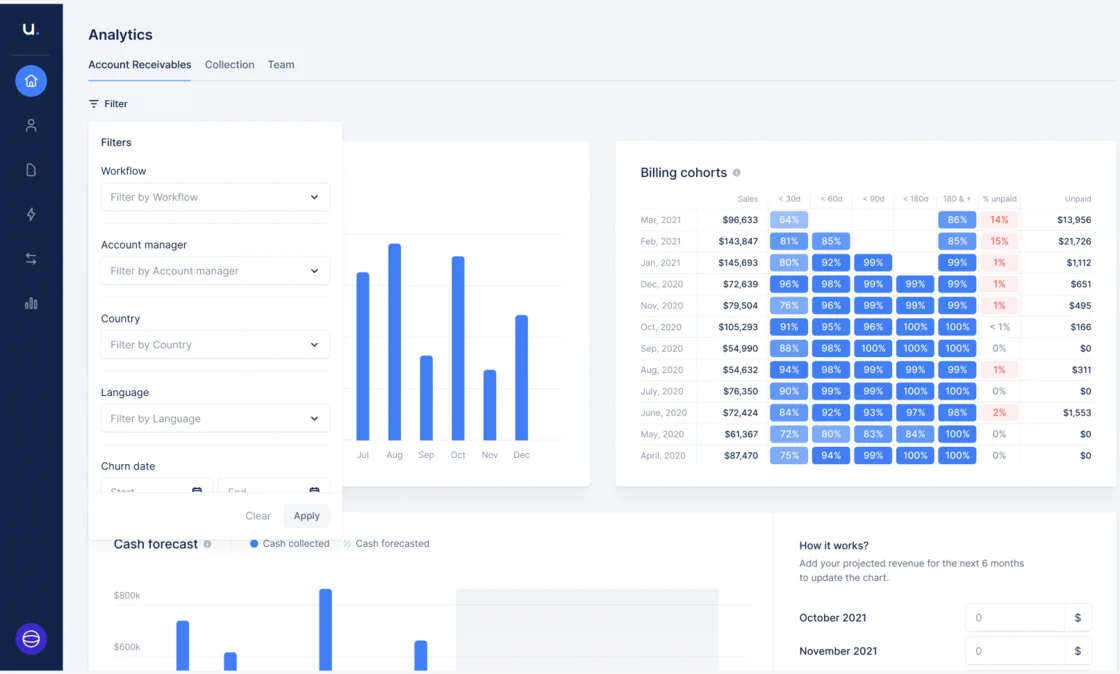
Task: Open the calendar icon of Churn date end
Action: click(x=314, y=491)
